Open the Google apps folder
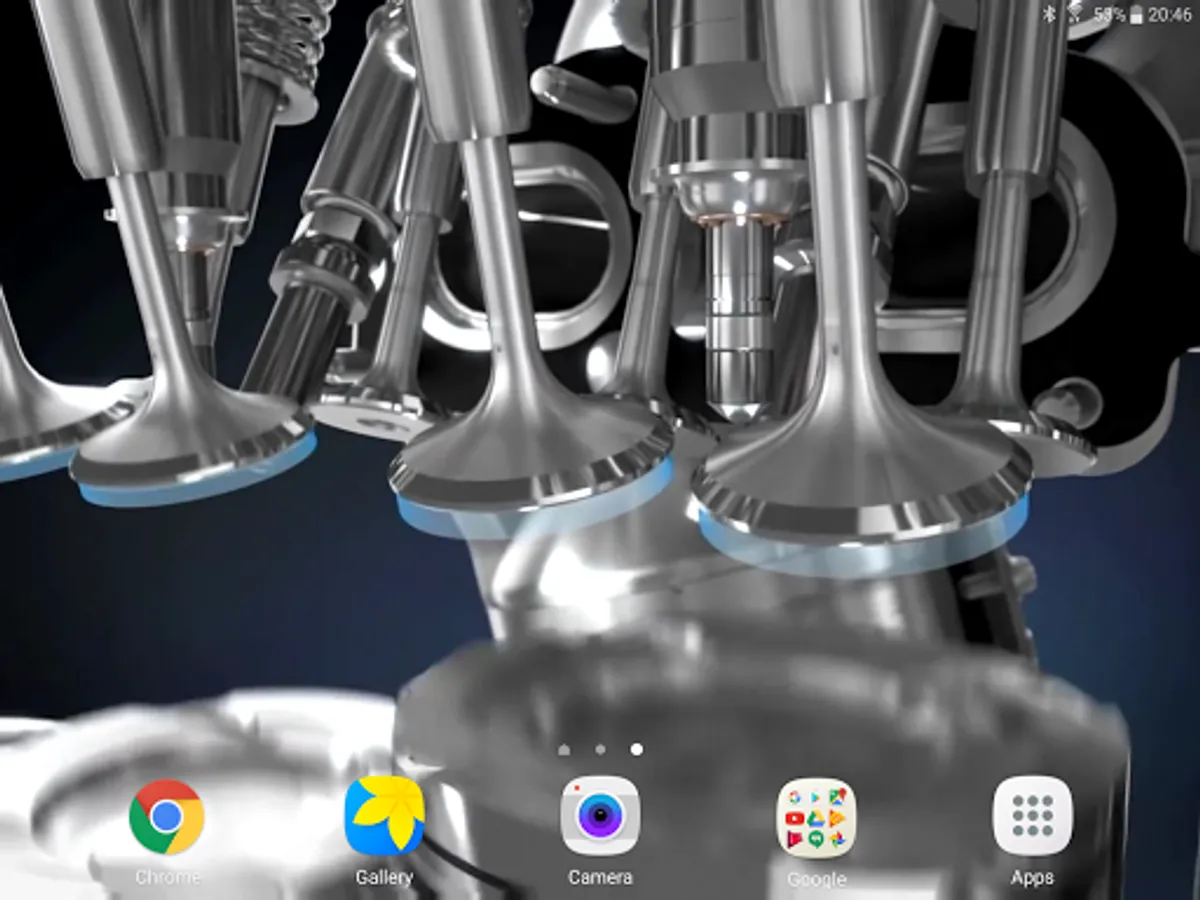The height and width of the screenshot is (900, 1200). [816, 817]
